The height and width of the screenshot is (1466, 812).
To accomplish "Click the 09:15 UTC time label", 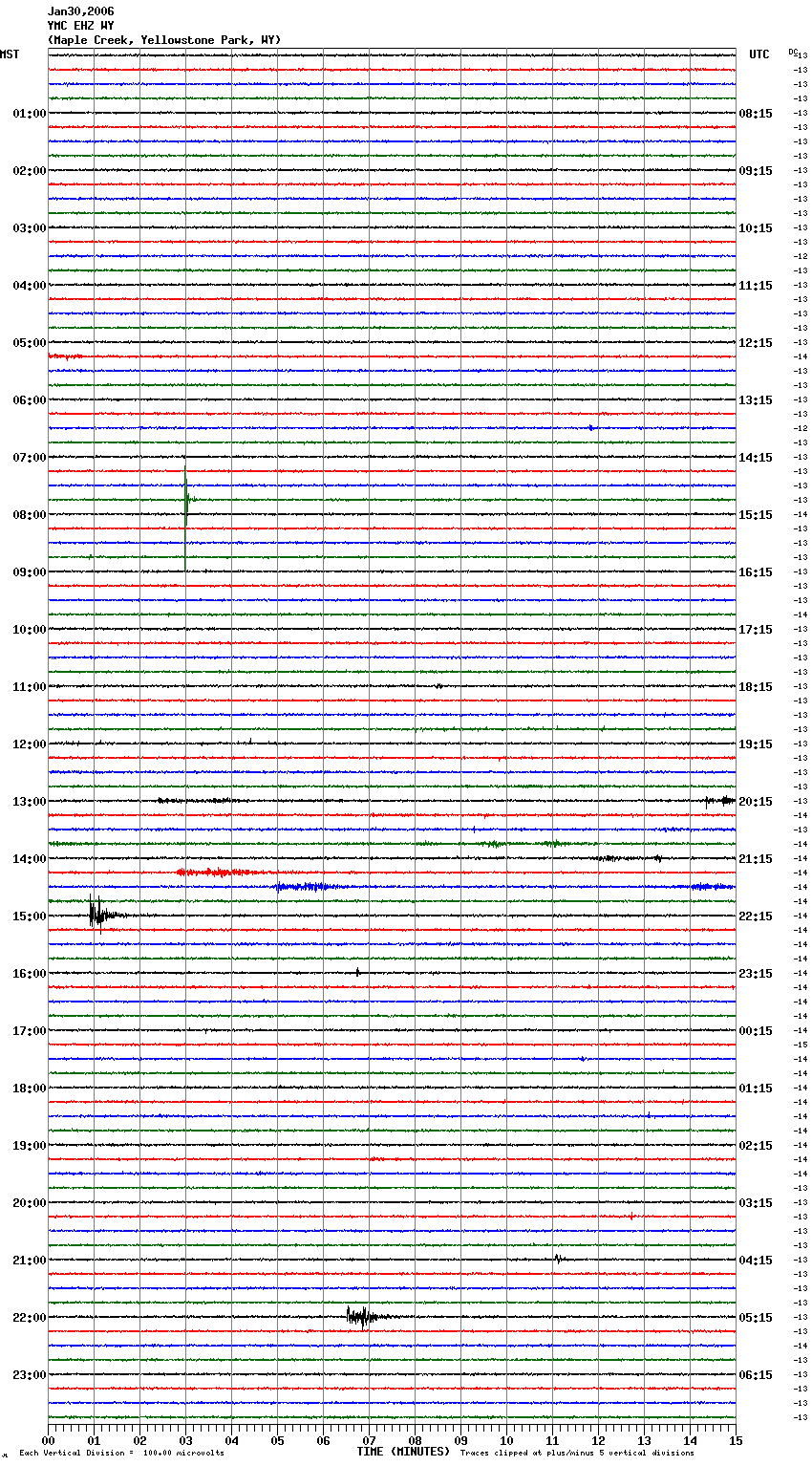I will (x=756, y=171).
